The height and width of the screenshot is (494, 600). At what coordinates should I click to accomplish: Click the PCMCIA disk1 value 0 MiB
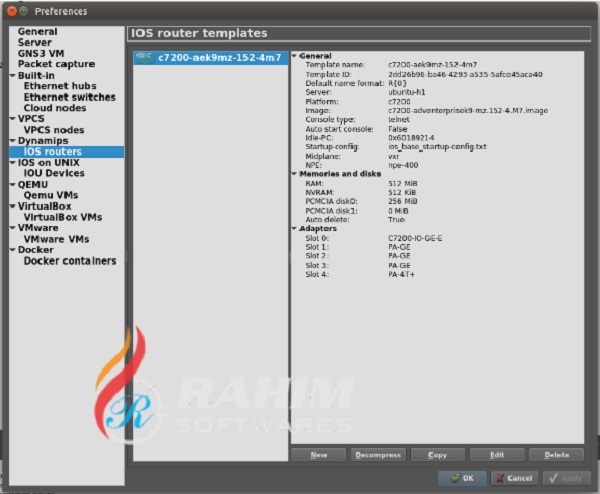coord(398,211)
